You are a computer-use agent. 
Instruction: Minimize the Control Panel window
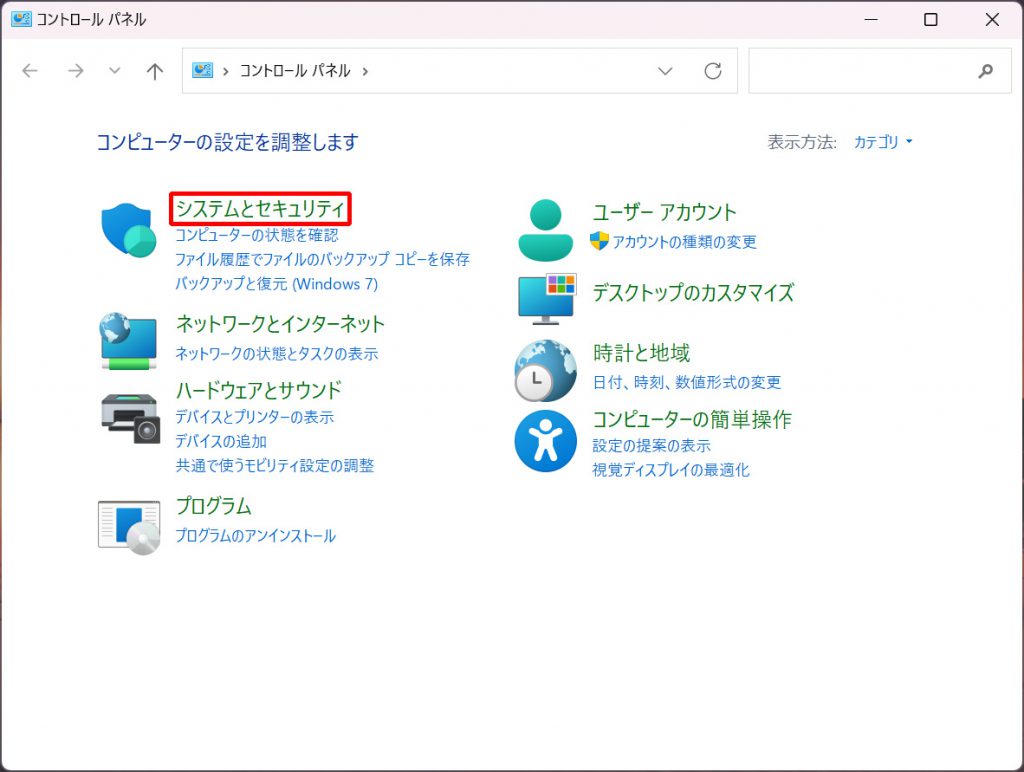[x=871, y=20]
